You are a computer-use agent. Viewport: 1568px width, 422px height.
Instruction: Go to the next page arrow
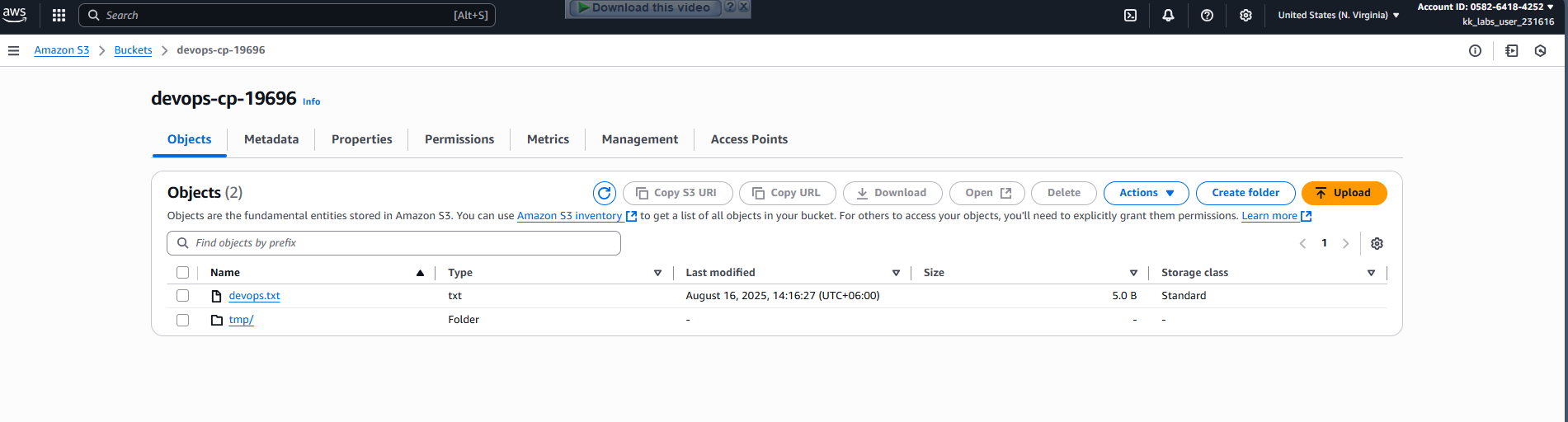point(1345,243)
